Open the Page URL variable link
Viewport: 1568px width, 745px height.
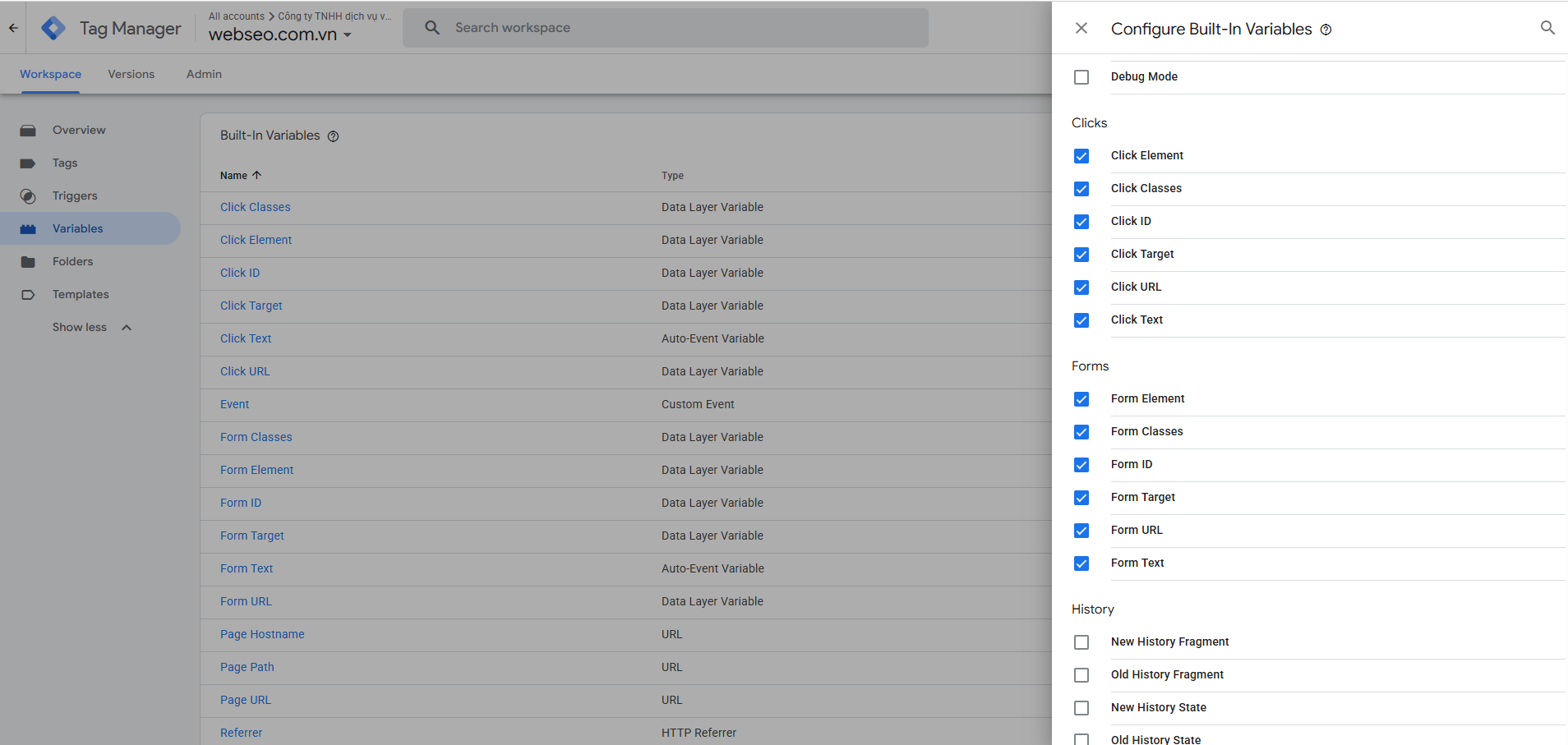245,700
